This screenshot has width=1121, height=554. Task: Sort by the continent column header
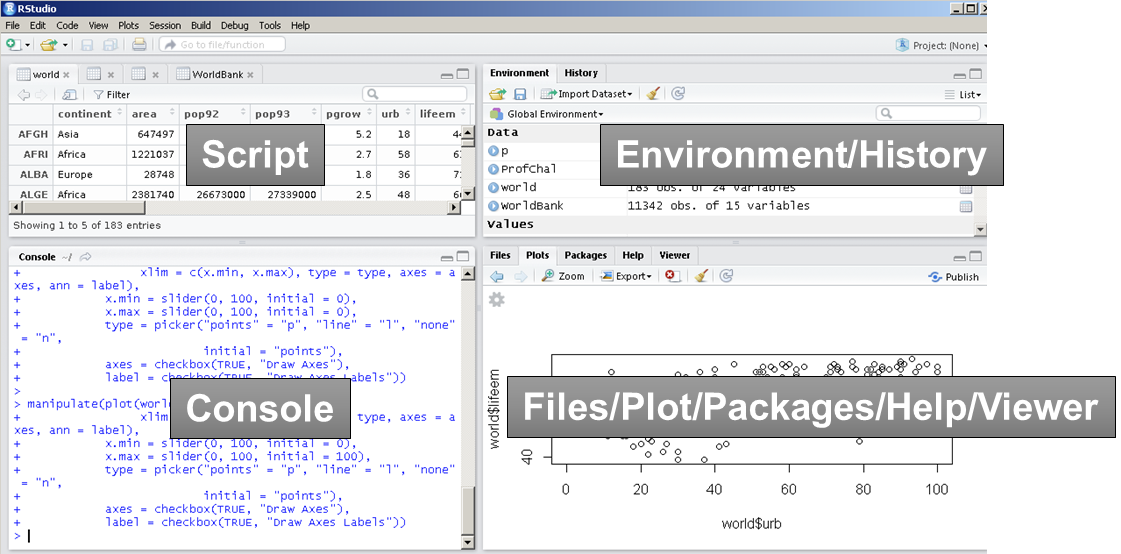click(x=89, y=114)
